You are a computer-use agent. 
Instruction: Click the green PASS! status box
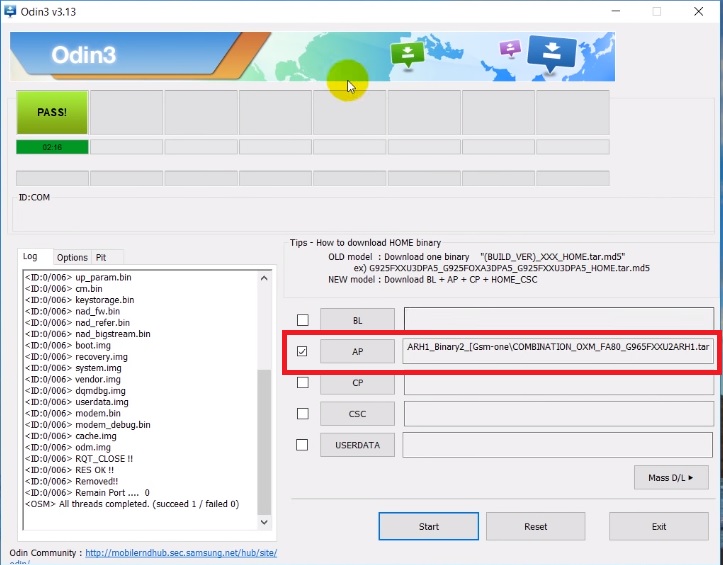pyautogui.click(x=52, y=112)
